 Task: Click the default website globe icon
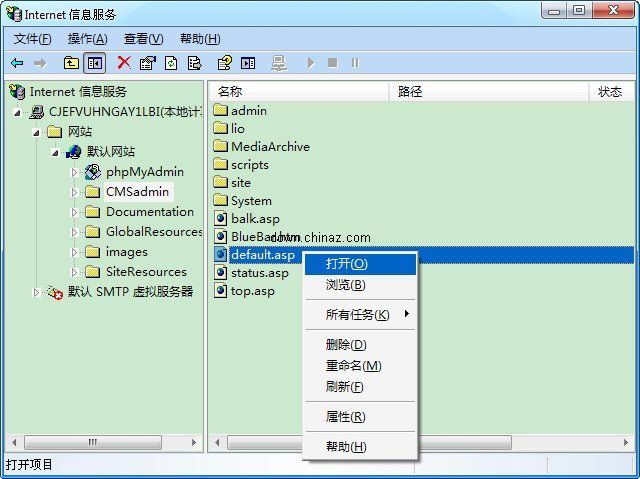[73, 152]
